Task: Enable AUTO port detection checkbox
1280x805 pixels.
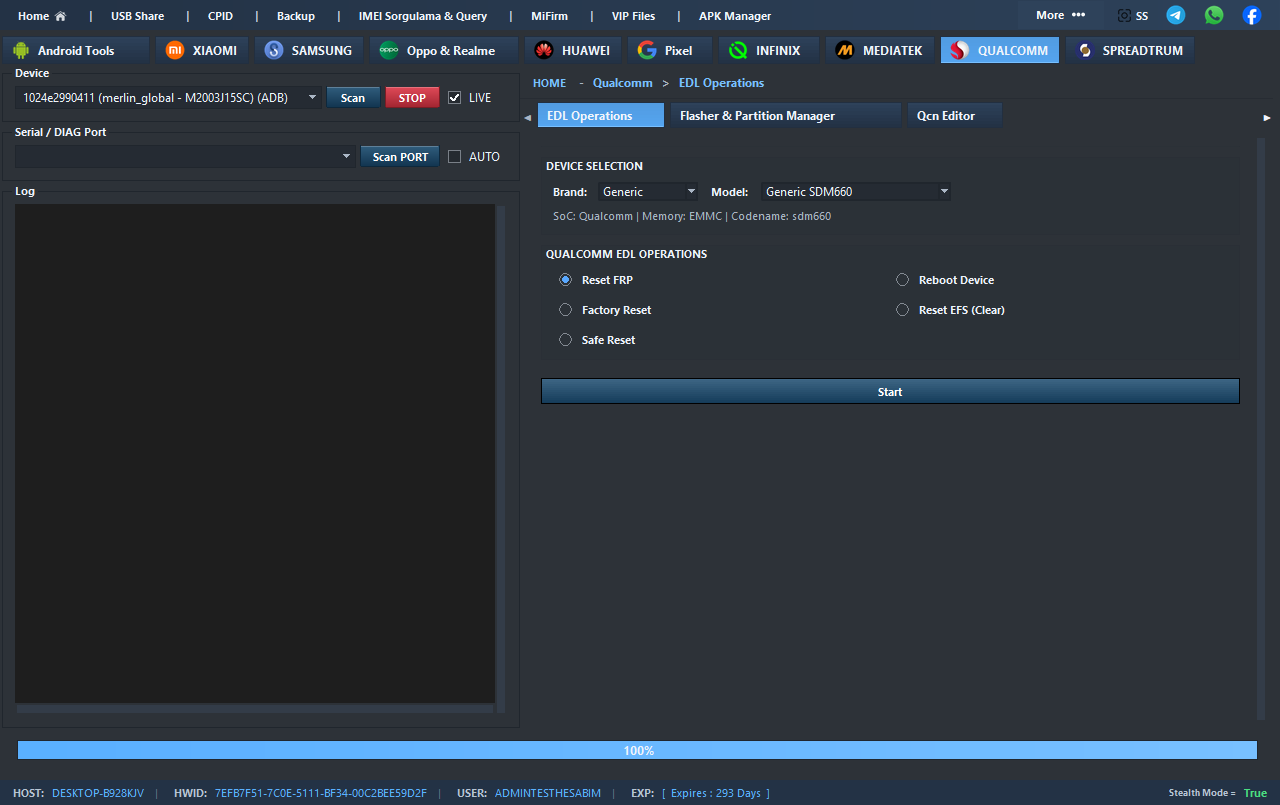Action: (x=455, y=157)
